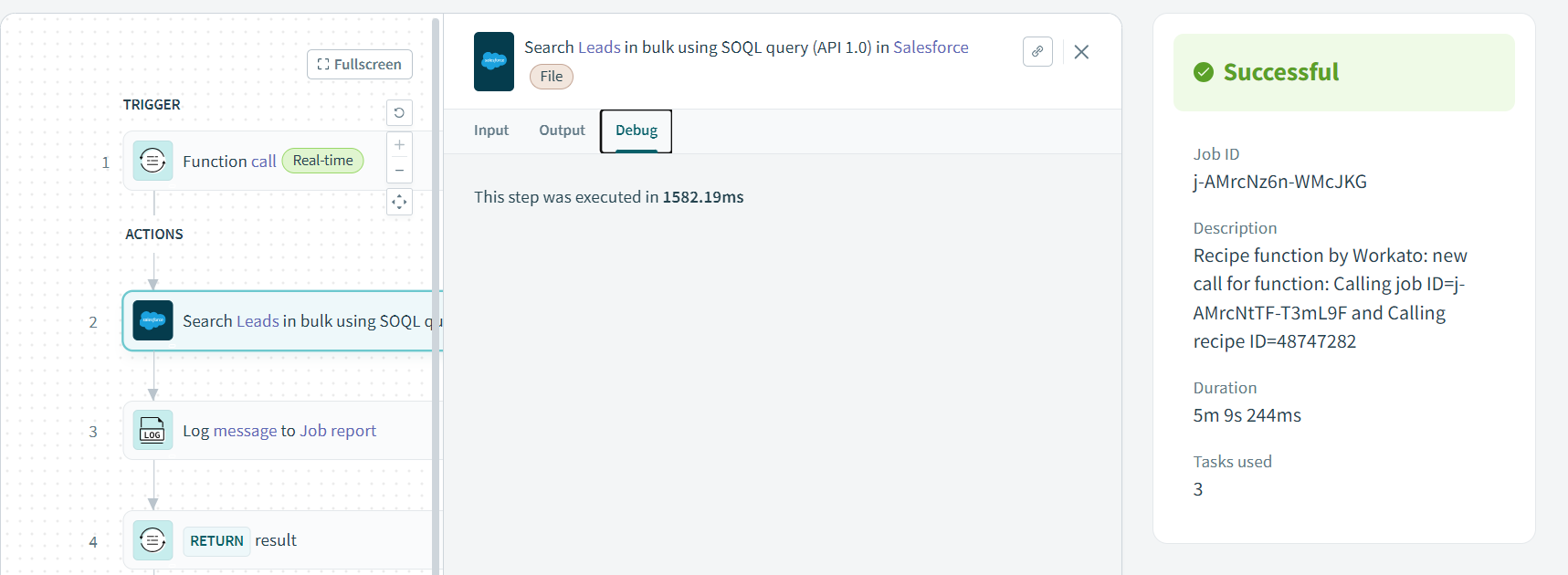
Task: Open the Input tab
Action: [491, 131]
